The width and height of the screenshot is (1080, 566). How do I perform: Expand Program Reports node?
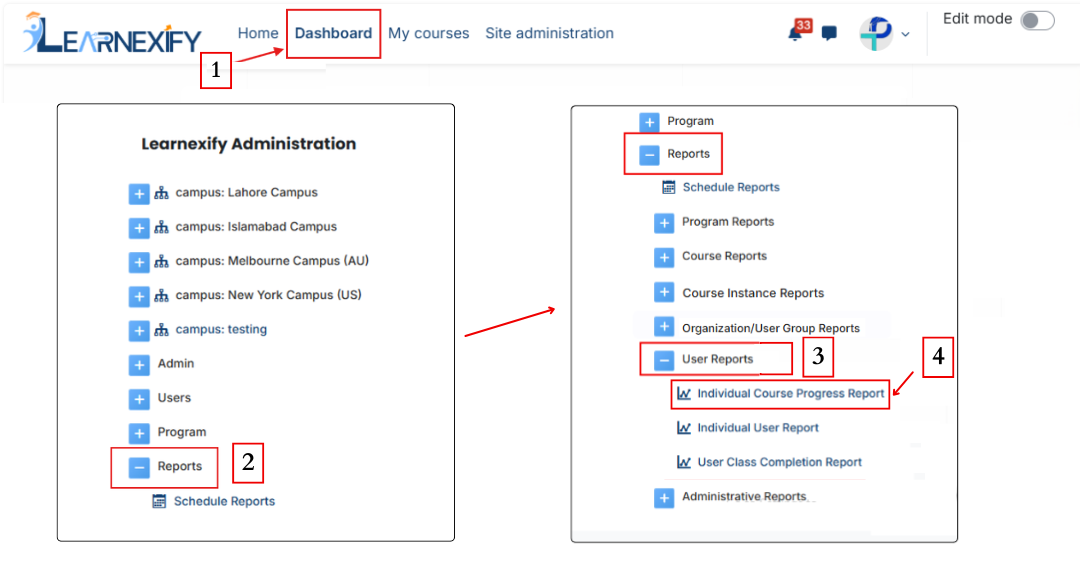coord(664,223)
